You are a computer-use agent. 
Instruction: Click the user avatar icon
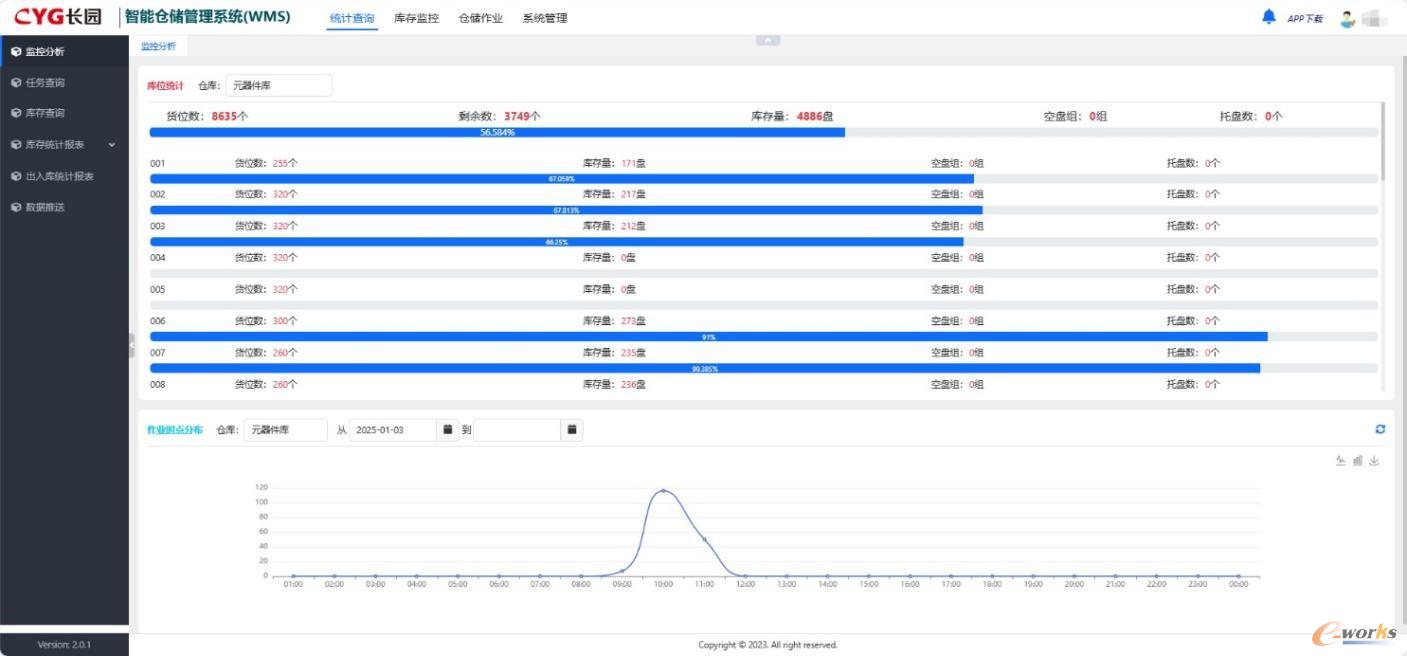(x=1347, y=18)
